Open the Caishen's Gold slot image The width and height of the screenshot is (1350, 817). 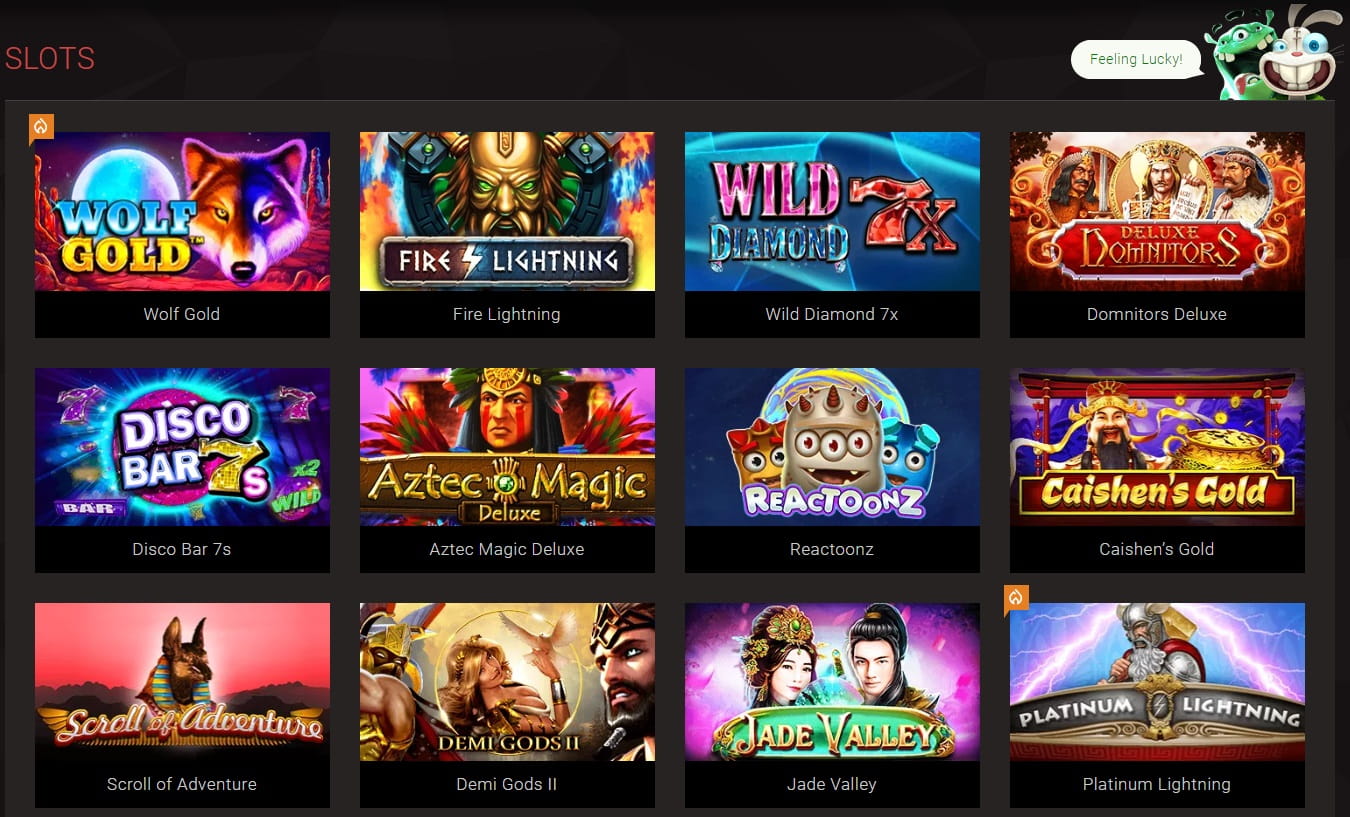click(1157, 447)
